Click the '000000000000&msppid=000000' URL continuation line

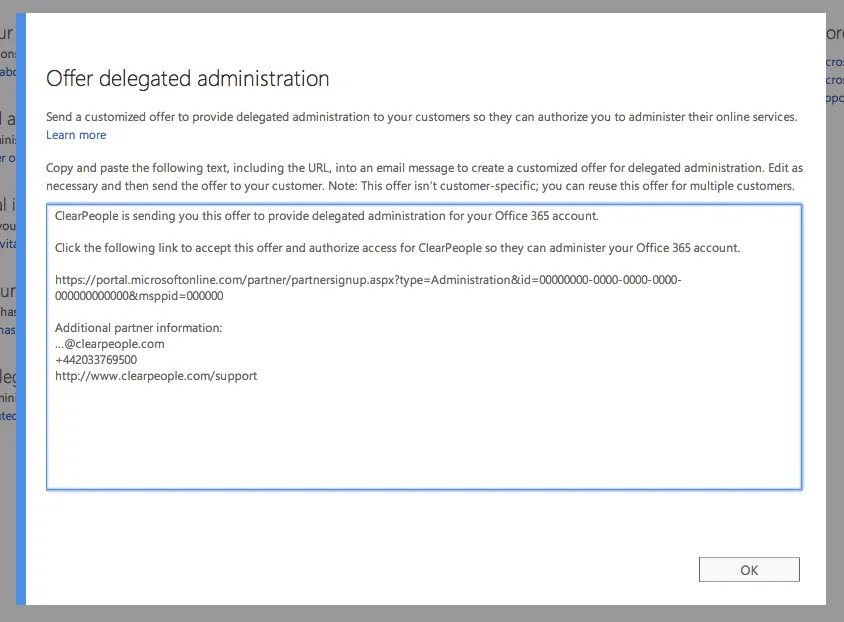pyautogui.click(x=139, y=296)
